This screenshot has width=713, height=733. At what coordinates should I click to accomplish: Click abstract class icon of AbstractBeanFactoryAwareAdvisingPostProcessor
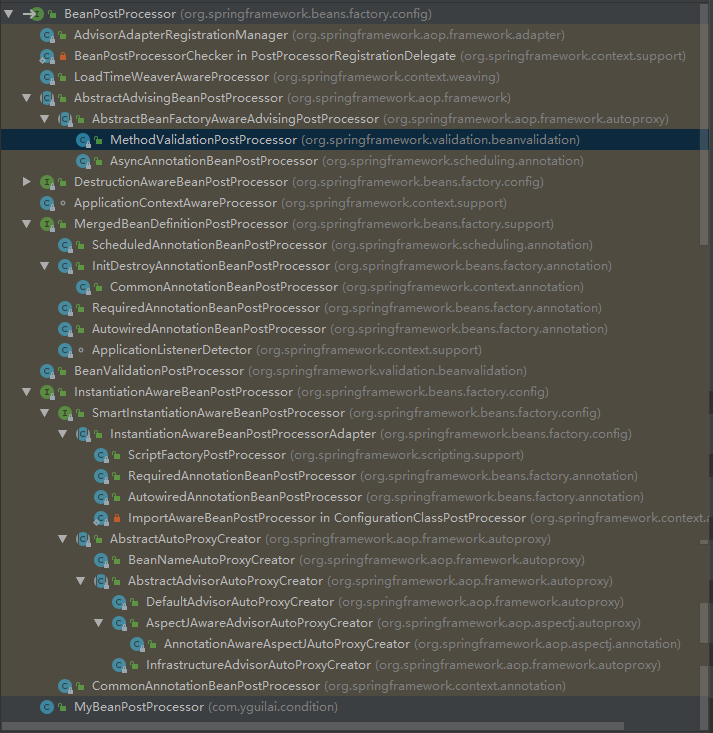tap(65, 119)
